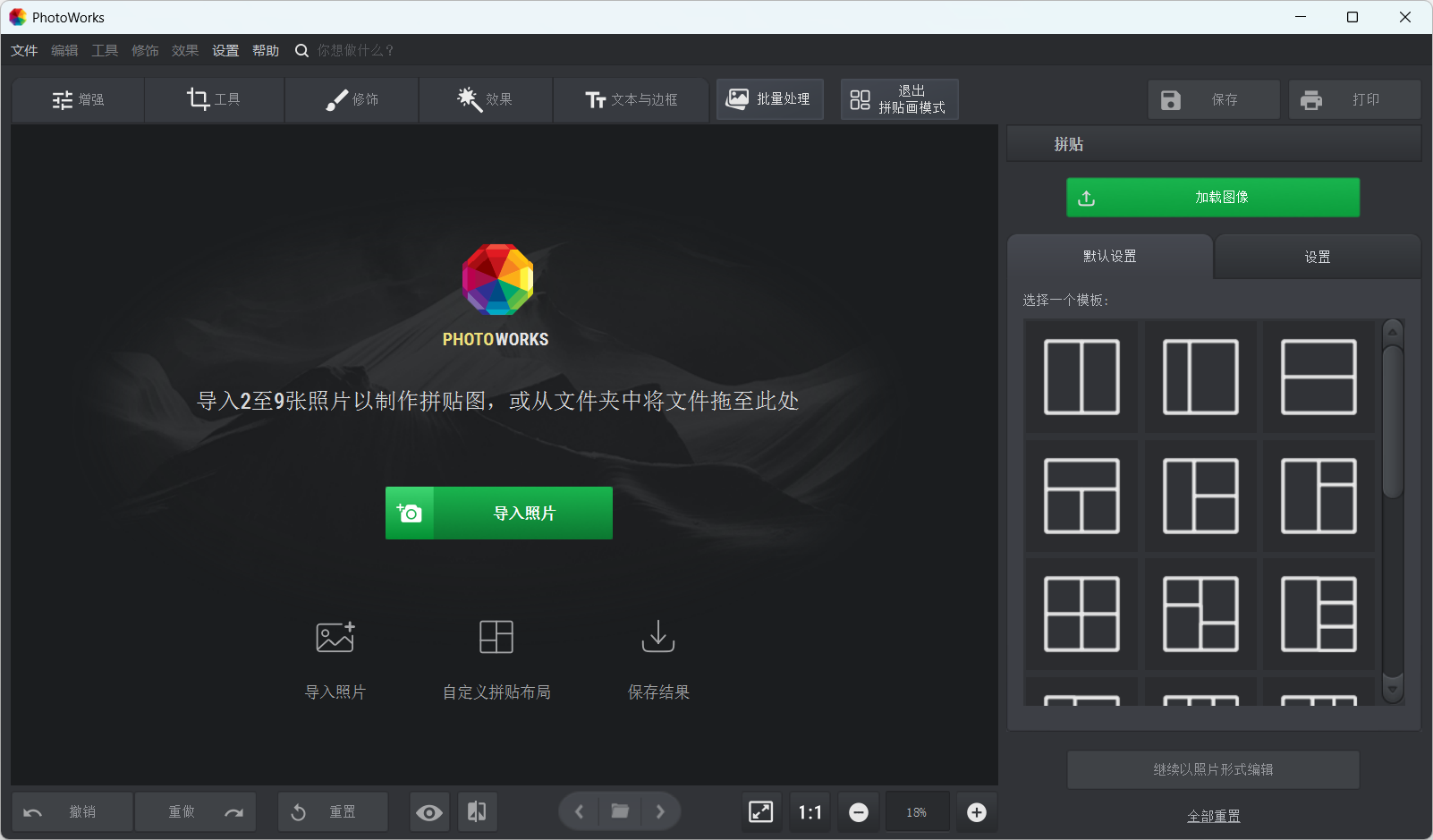Viewport: 1433px width, 840px height.
Task: Choose the two horizontal rows template
Action: [x=1319, y=377]
